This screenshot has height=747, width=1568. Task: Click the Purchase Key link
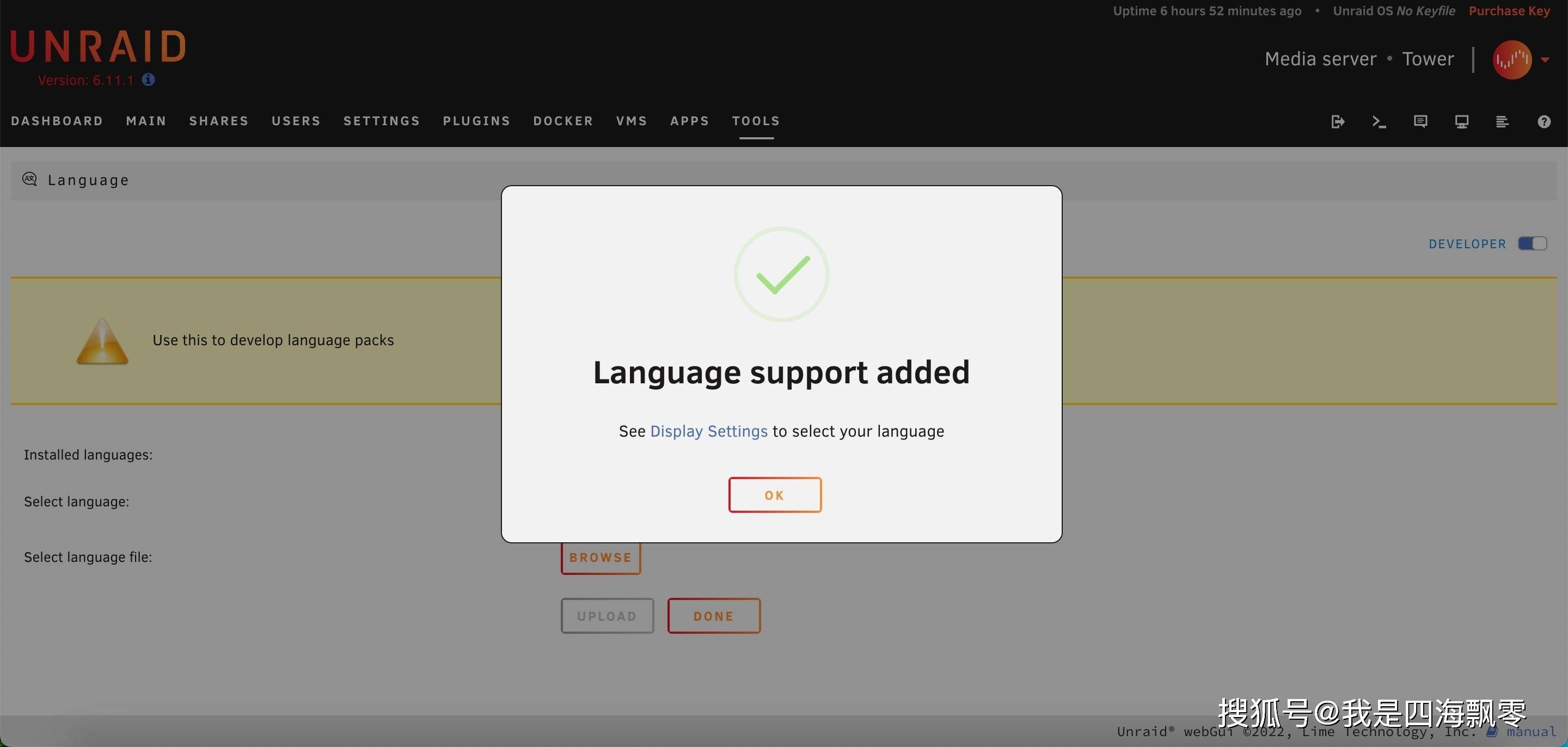tap(1509, 11)
